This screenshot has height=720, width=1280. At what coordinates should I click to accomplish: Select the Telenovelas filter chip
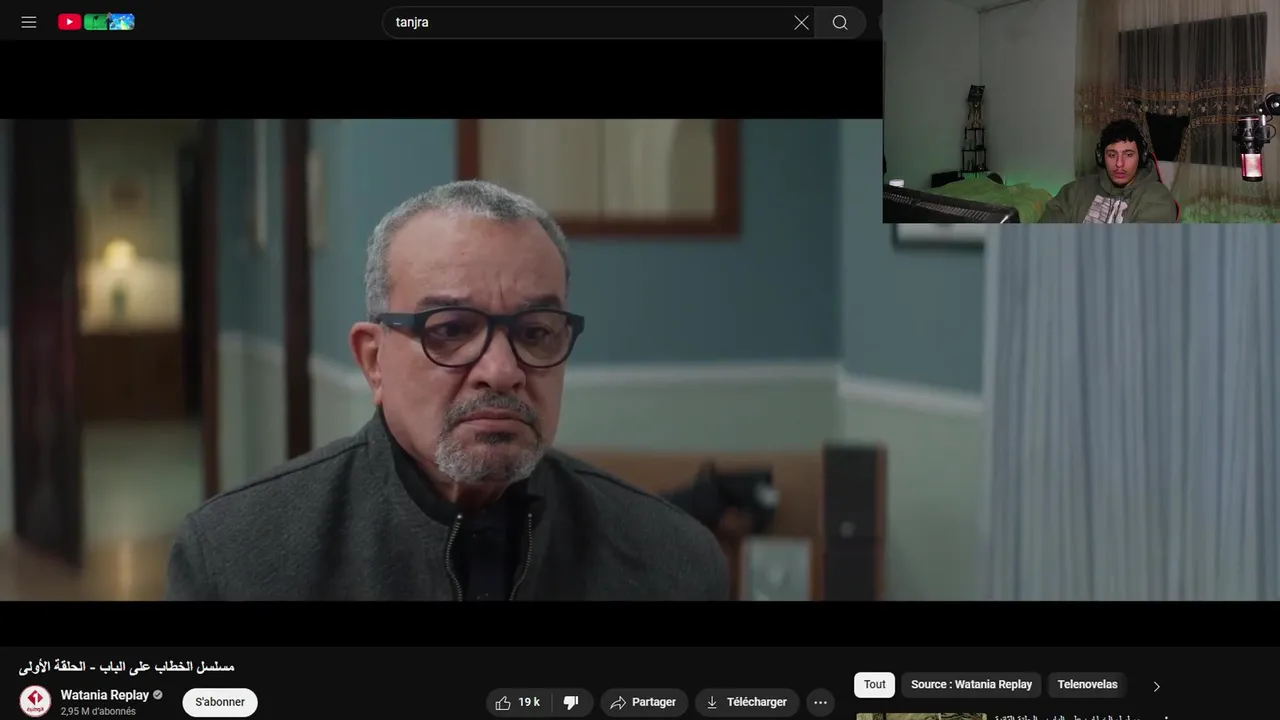pyautogui.click(x=1087, y=685)
